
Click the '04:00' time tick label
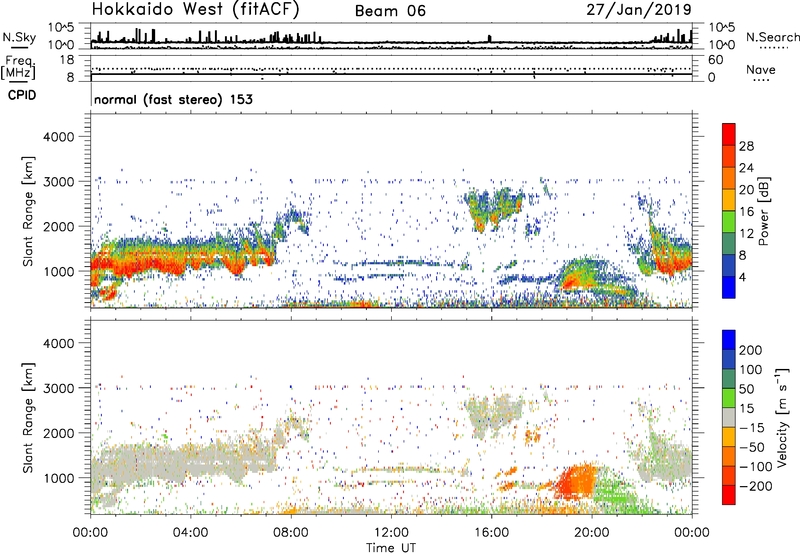pos(190,533)
